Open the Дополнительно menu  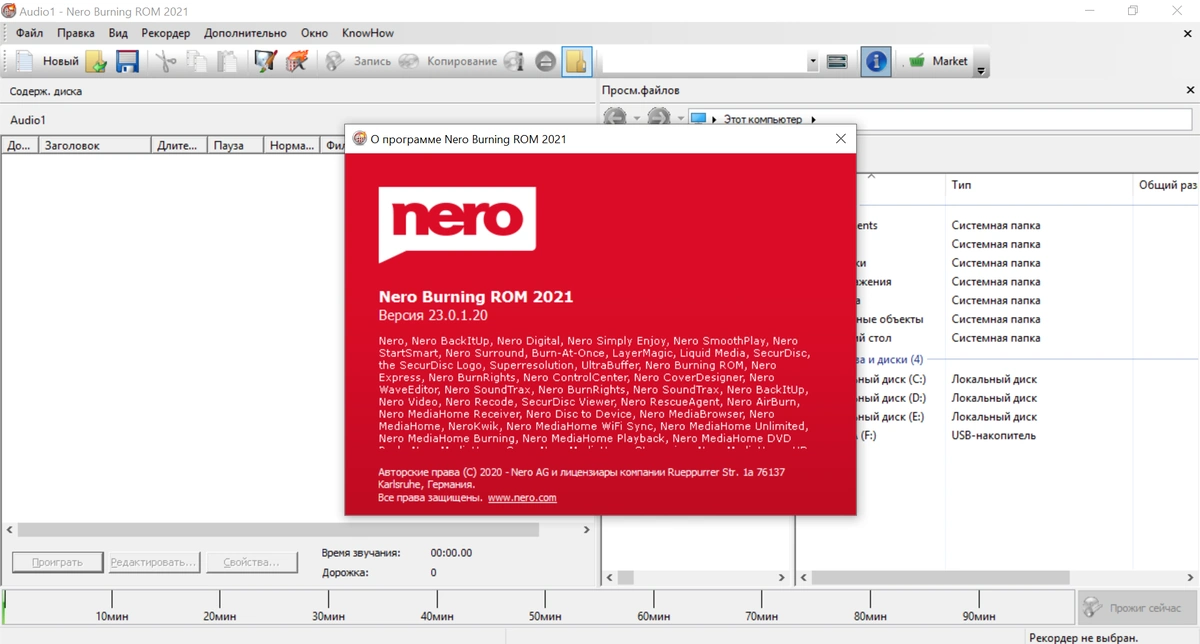tap(245, 33)
